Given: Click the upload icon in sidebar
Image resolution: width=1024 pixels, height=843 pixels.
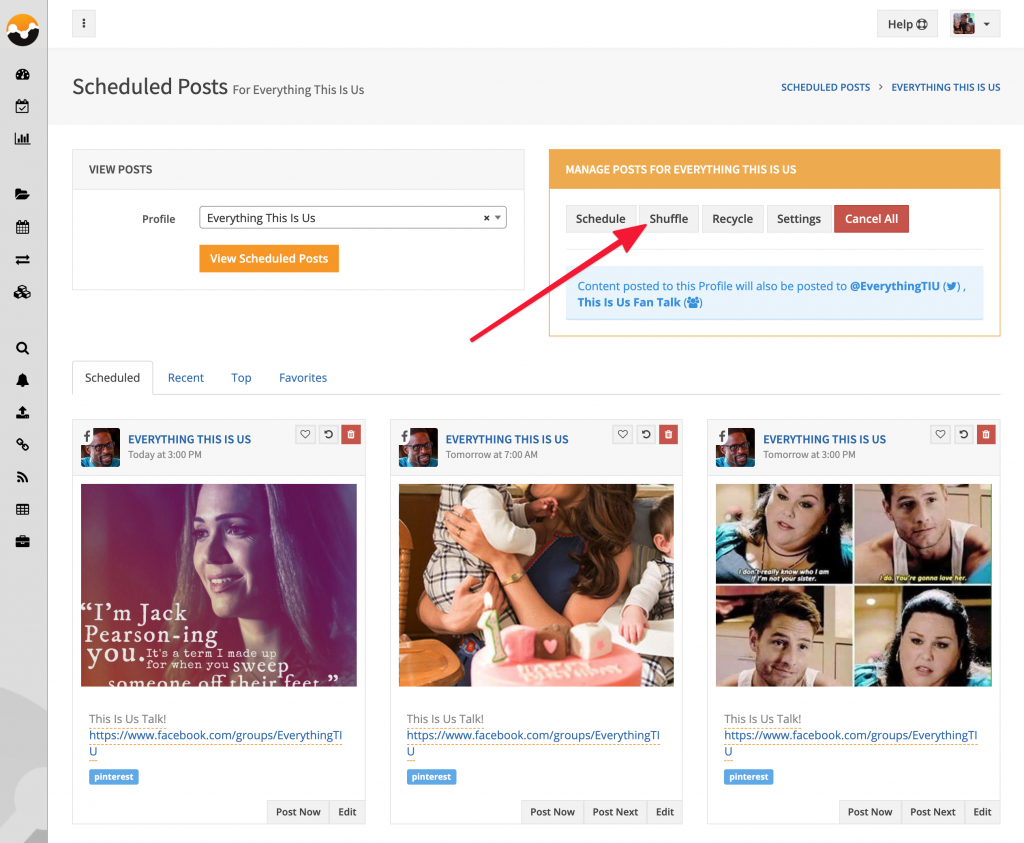Looking at the screenshot, I should [x=22, y=412].
